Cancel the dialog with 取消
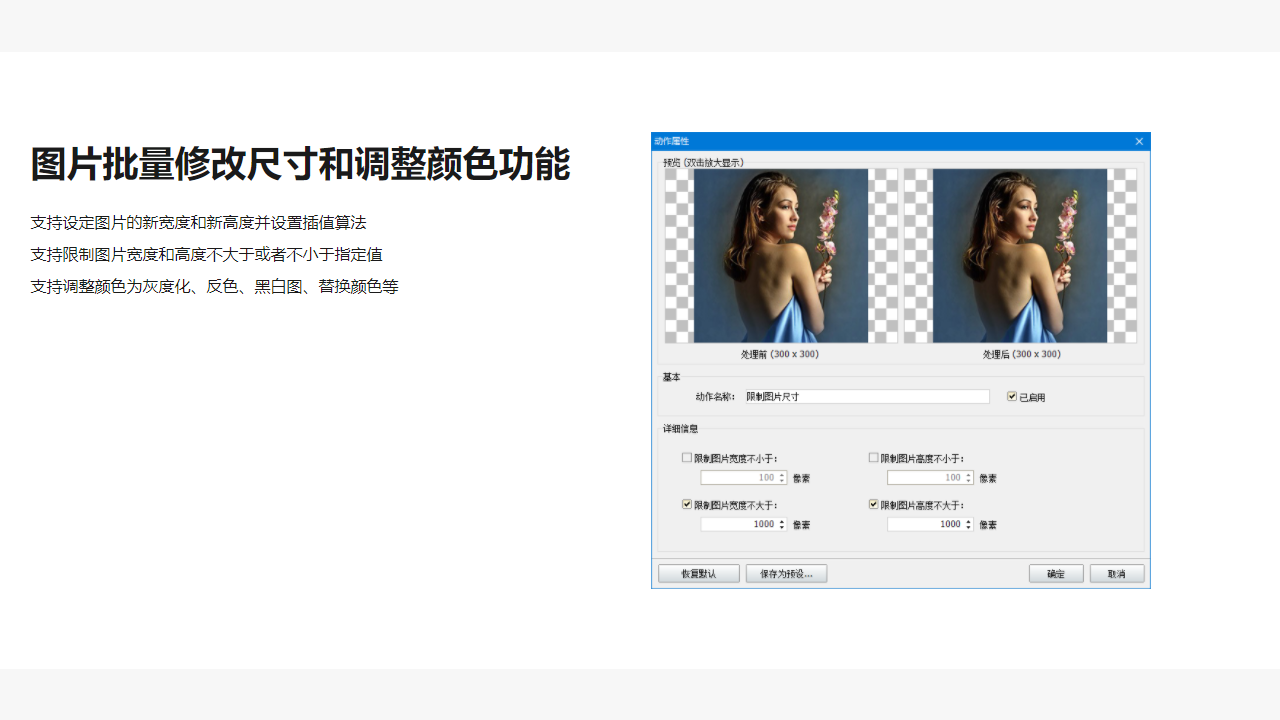The width and height of the screenshot is (1280, 720). (1117, 573)
